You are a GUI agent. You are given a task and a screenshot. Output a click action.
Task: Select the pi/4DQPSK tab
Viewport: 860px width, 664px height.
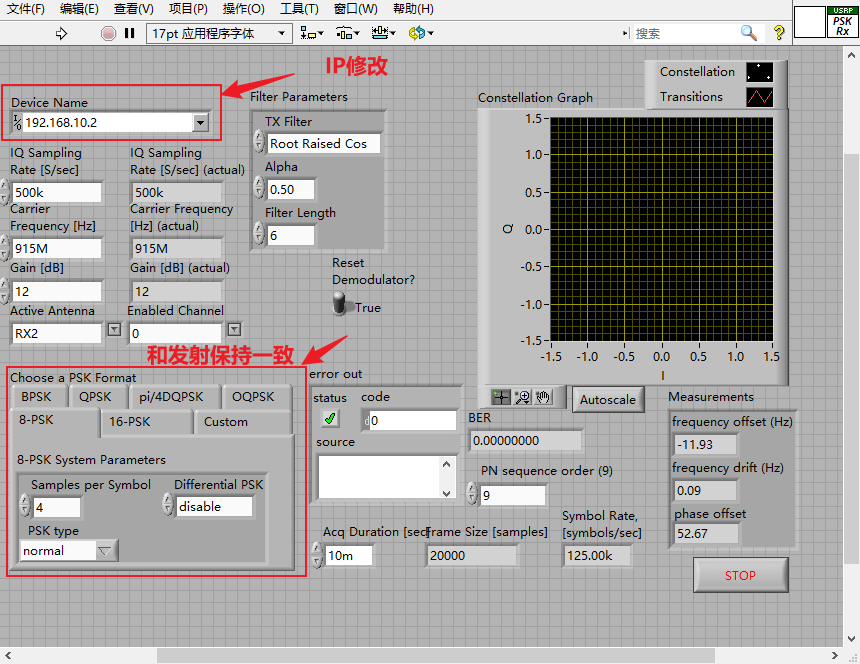click(172, 396)
